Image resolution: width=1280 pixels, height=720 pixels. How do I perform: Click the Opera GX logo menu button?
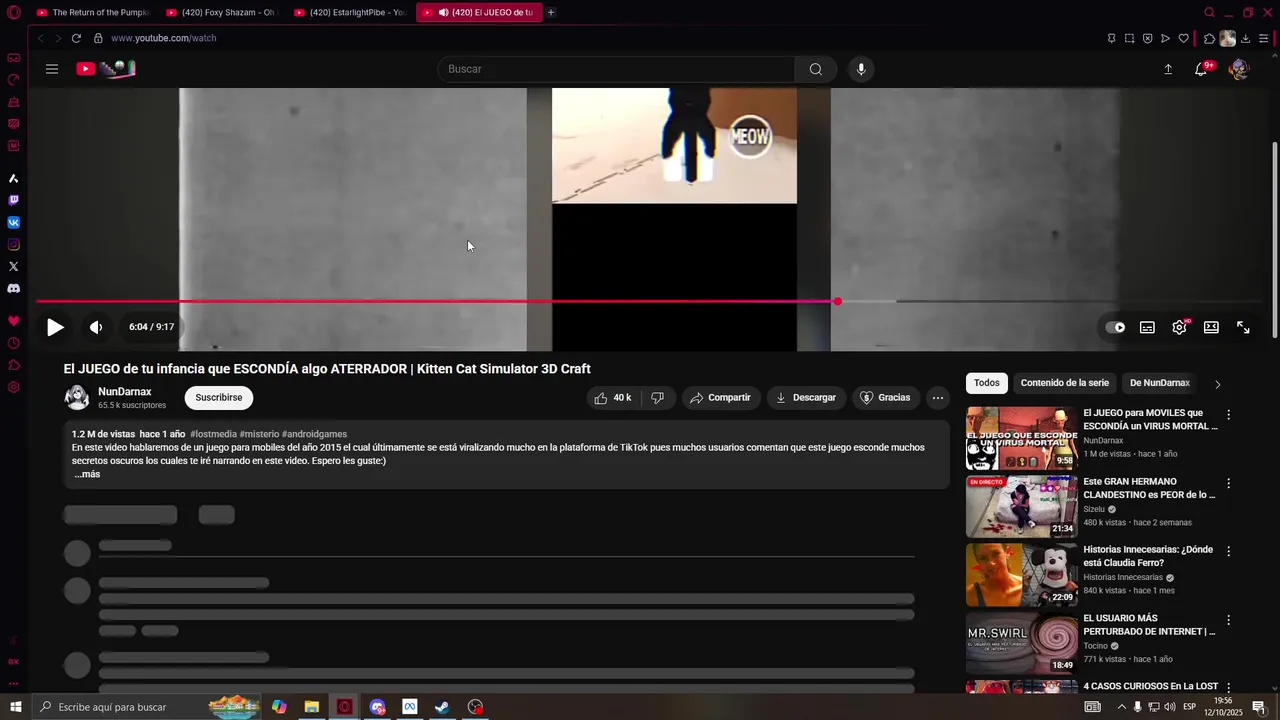click(x=13, y=12)
